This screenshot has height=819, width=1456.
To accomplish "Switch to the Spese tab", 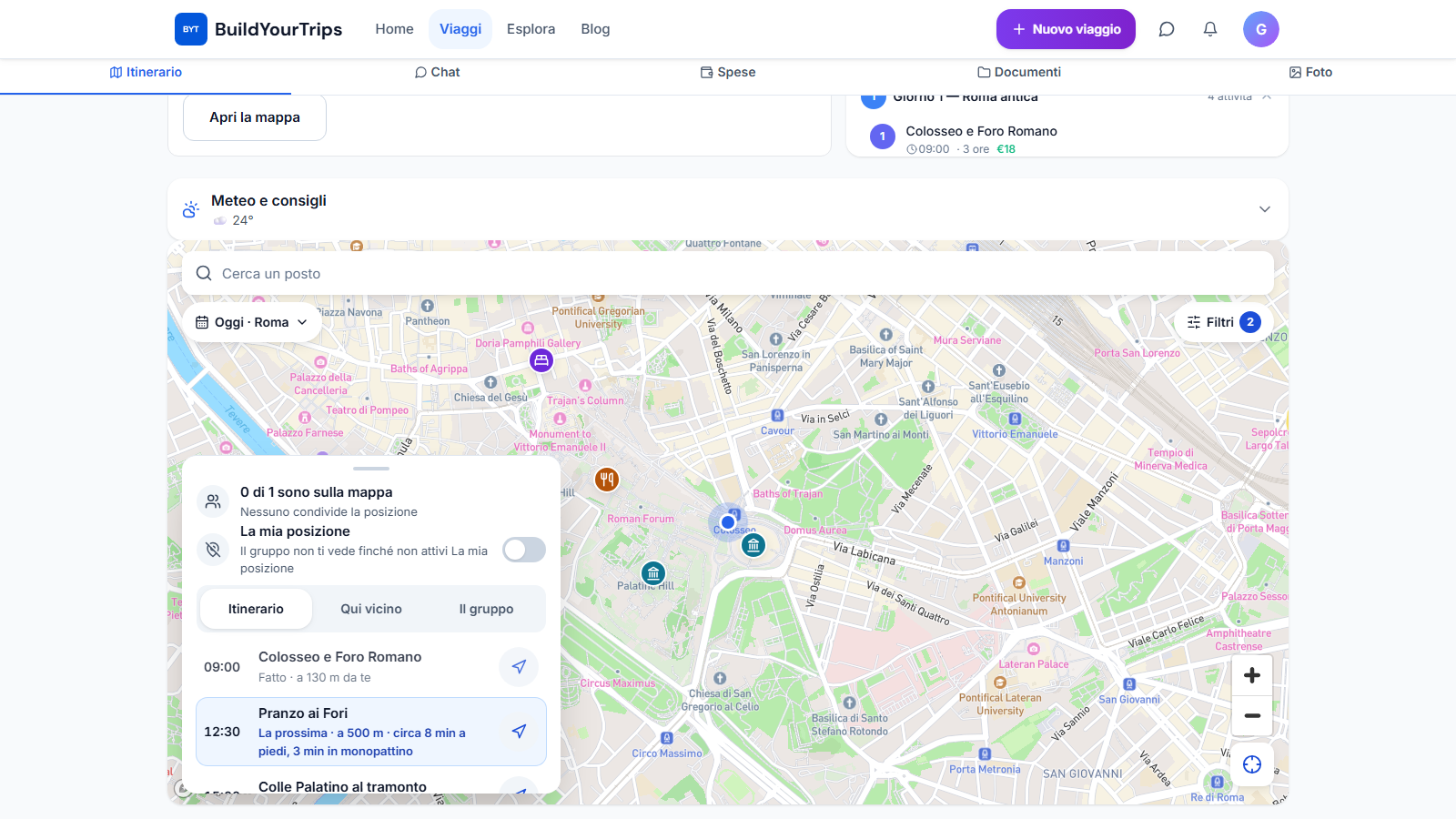I will tap(728, 72).
